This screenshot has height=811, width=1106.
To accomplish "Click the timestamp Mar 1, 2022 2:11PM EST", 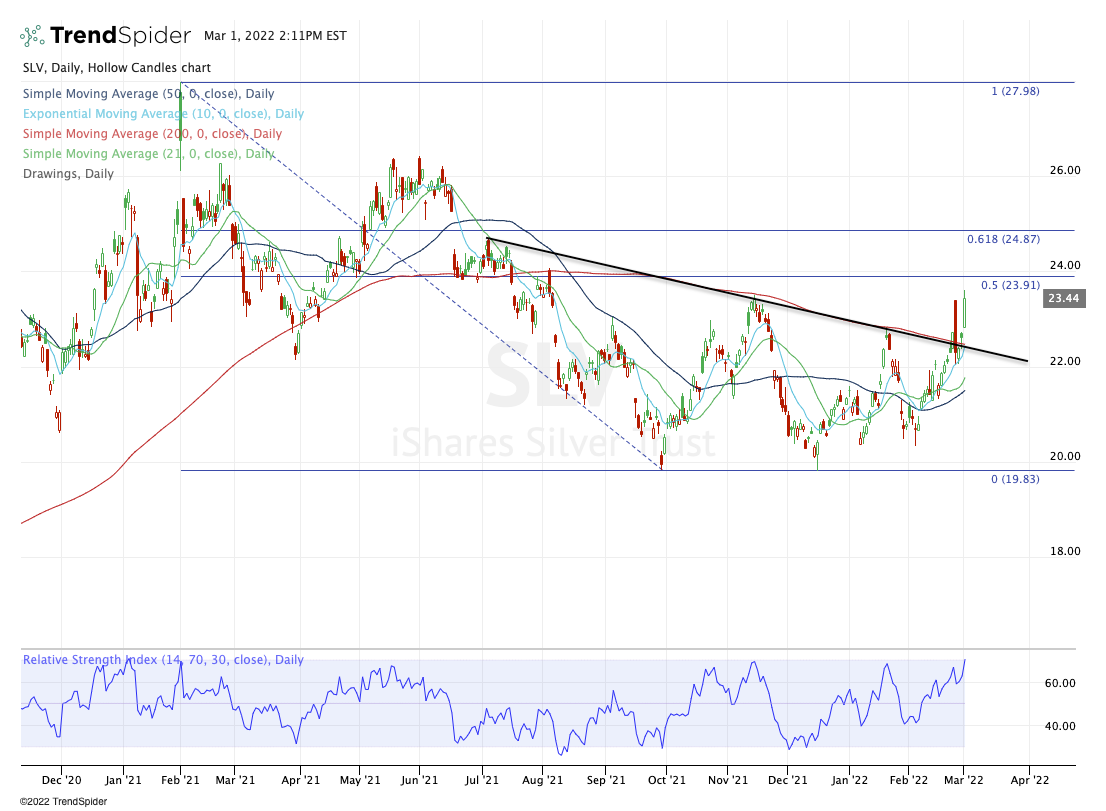I will [x=275, y=35].
